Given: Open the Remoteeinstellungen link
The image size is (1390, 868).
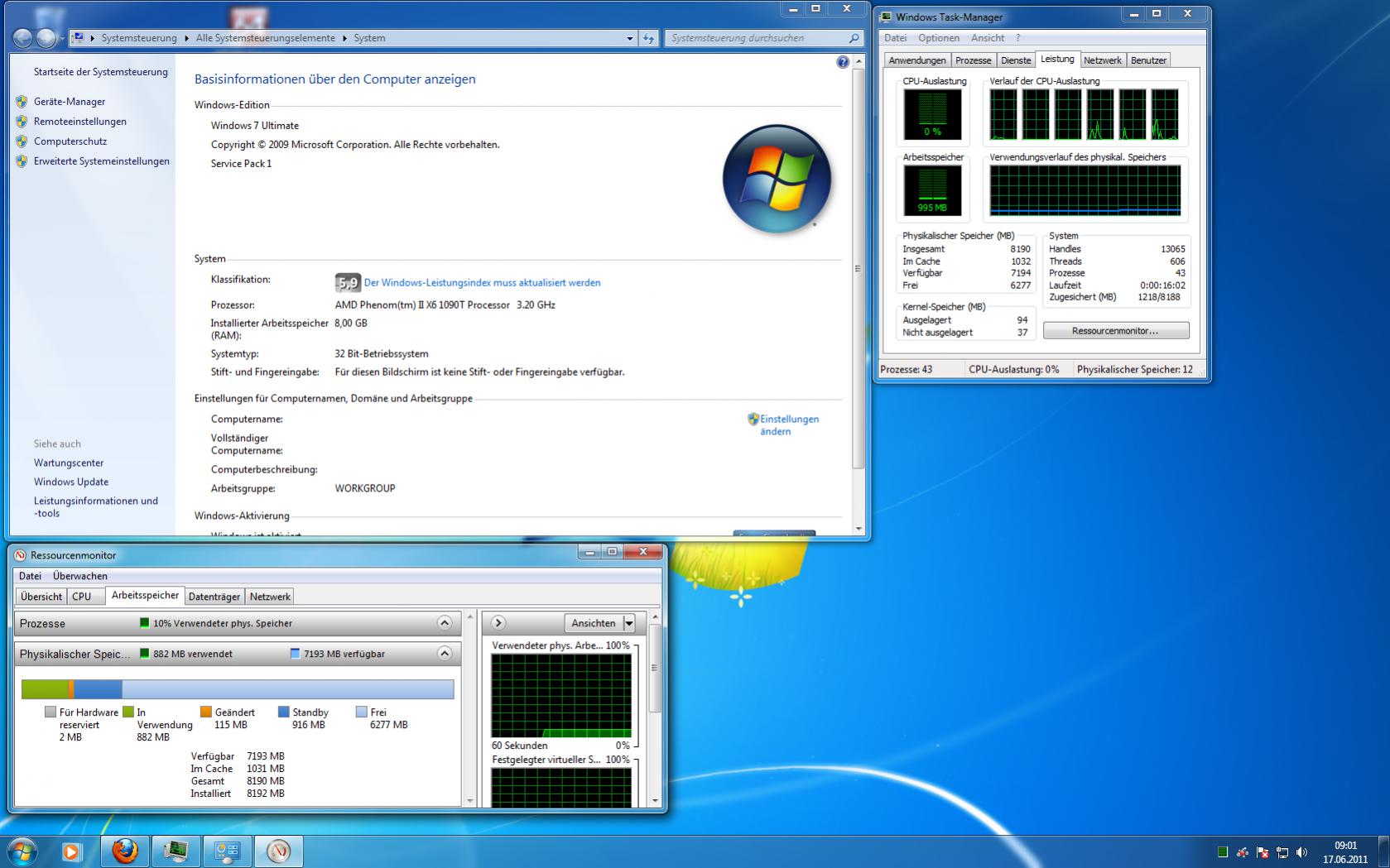Looking at the screenshot, I should coord(80,122).
